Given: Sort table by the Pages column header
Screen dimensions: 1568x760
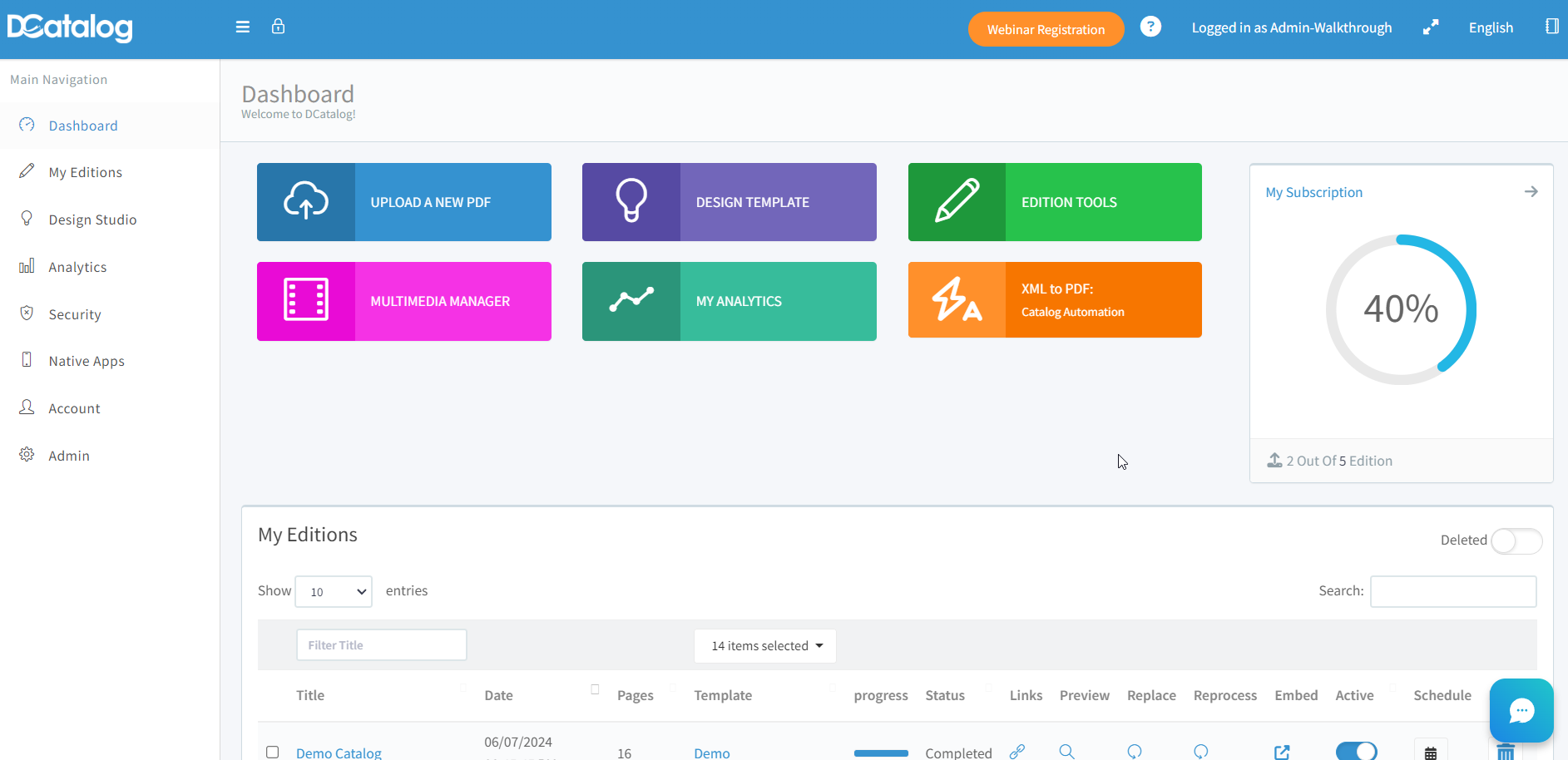Looking at the screenshot, I should pos(635,695).
